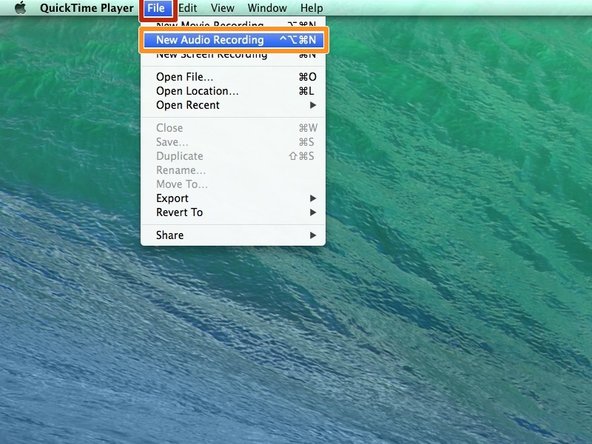Open the Apple menu
The image size is (592, 444).
[20, 8]
